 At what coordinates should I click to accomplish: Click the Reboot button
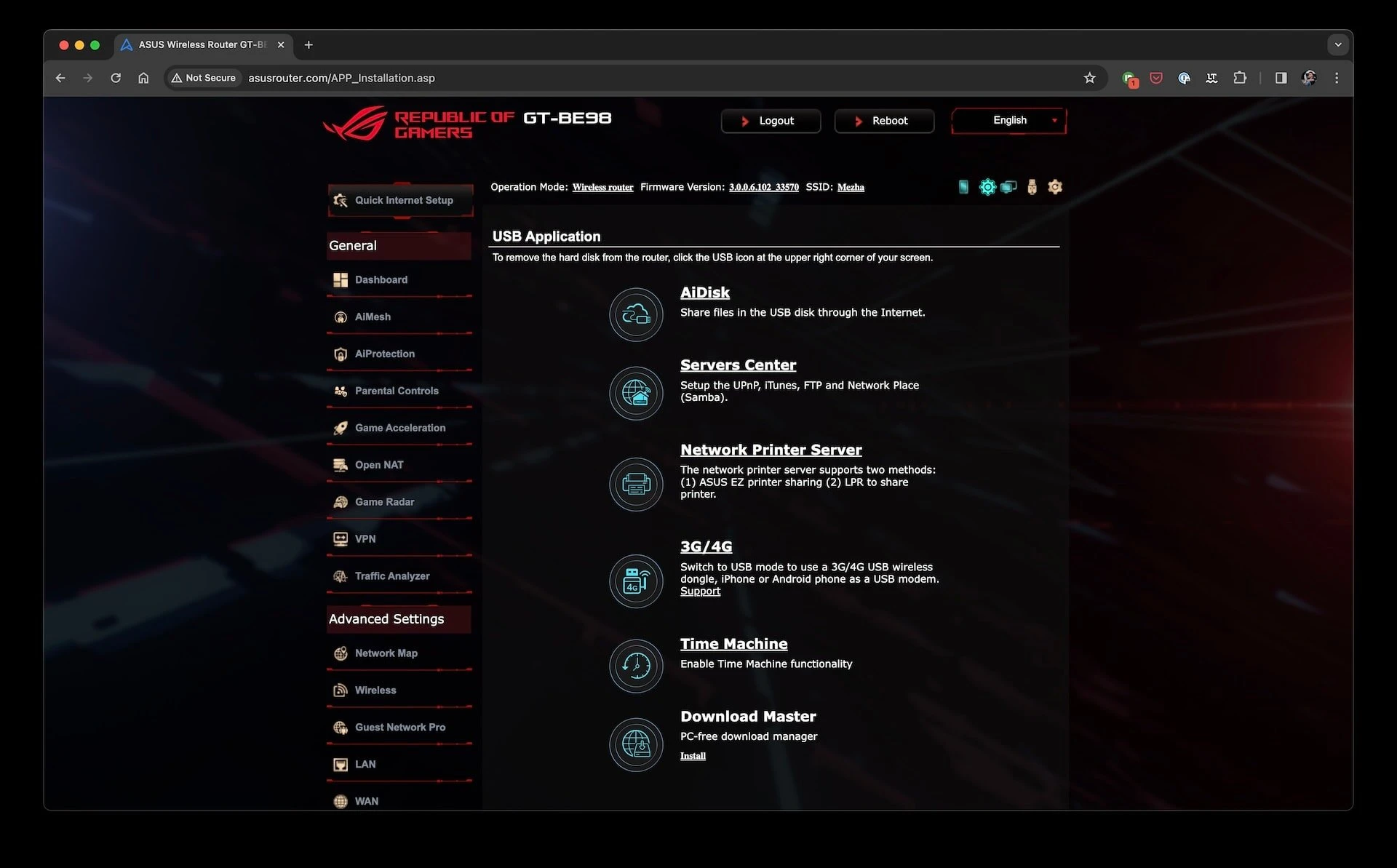coord(884,121)
